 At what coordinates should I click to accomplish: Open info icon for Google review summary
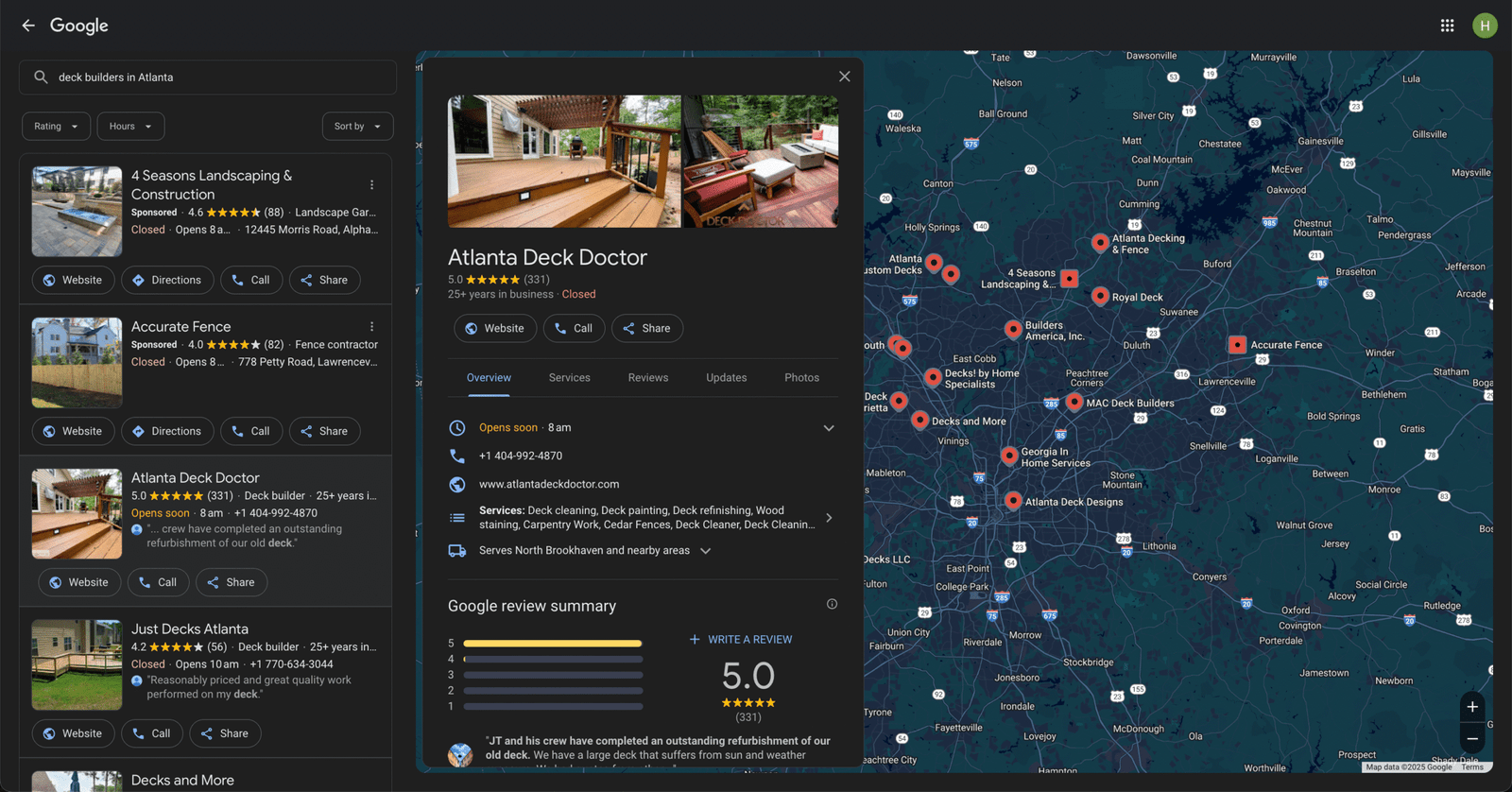click(x=832, y=604)
